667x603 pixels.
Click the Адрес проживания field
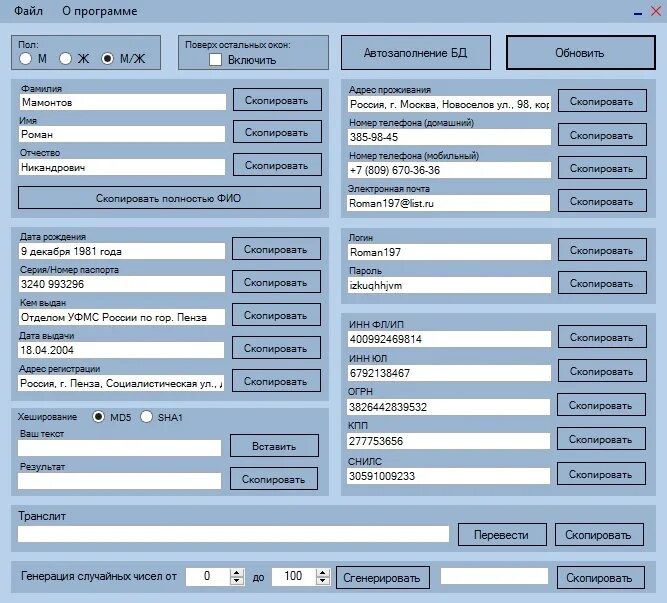(449, 104)
